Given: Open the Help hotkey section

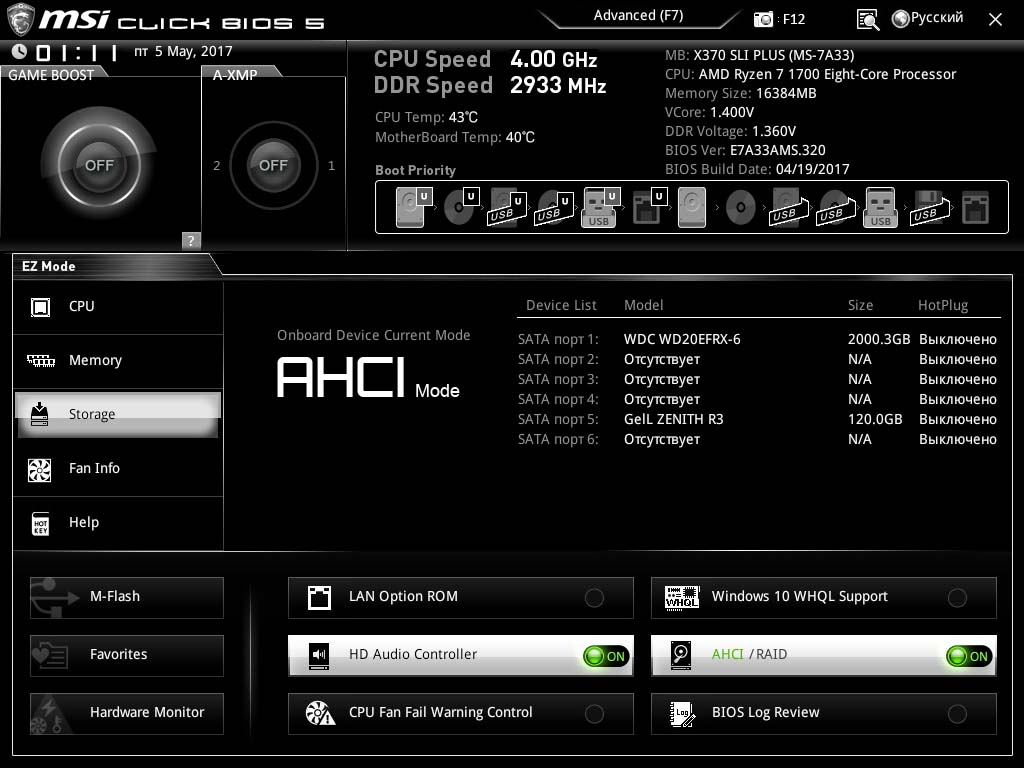Looking at the screenshot, I should (x=118, y=523).
